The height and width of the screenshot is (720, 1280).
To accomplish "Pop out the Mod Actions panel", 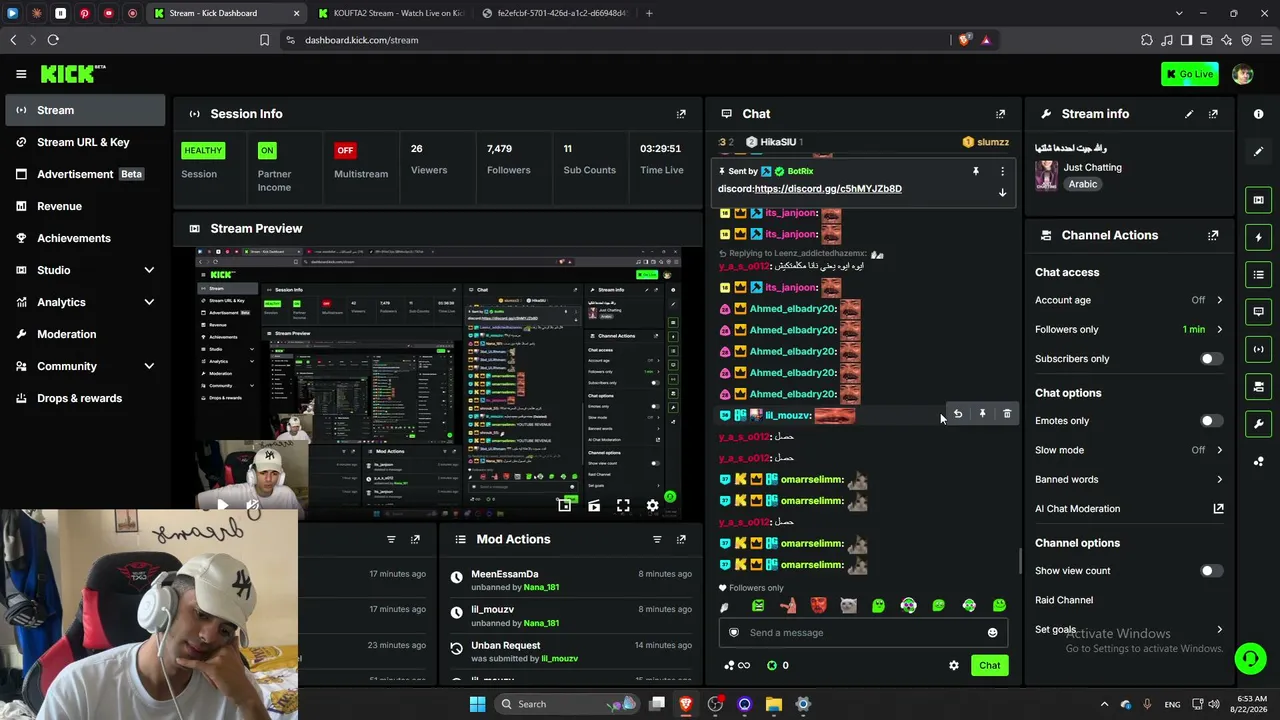I will pos(681,540).
